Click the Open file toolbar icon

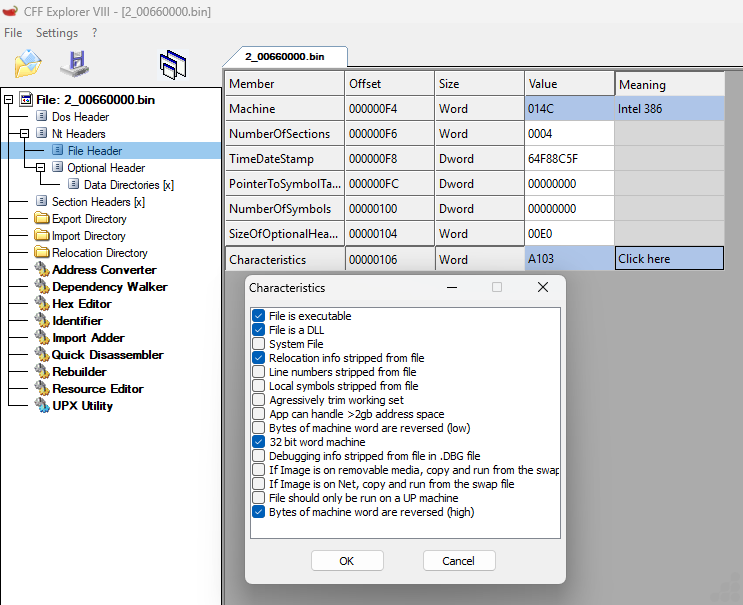28,64
